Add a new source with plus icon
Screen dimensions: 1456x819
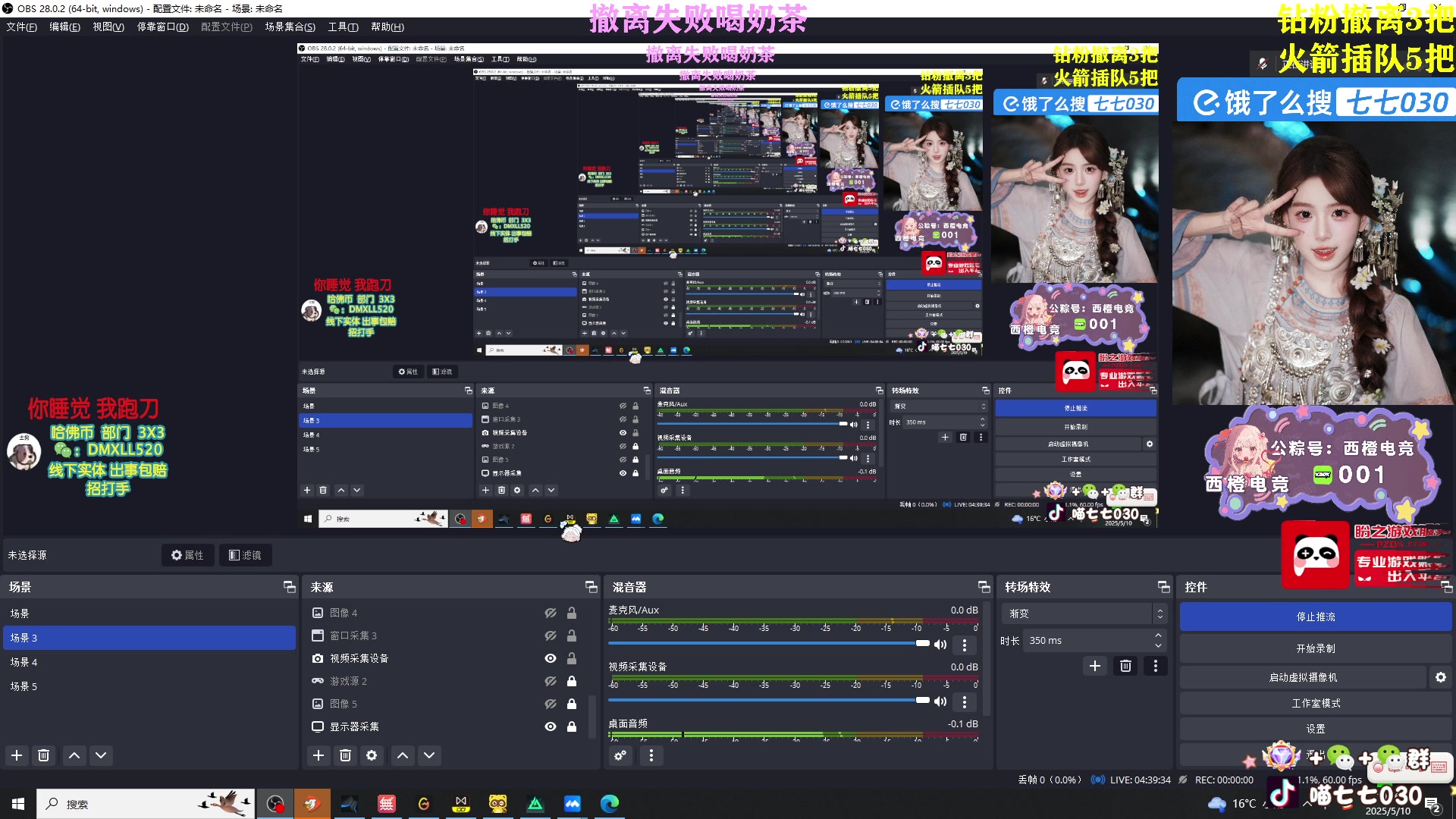(318, 755)
